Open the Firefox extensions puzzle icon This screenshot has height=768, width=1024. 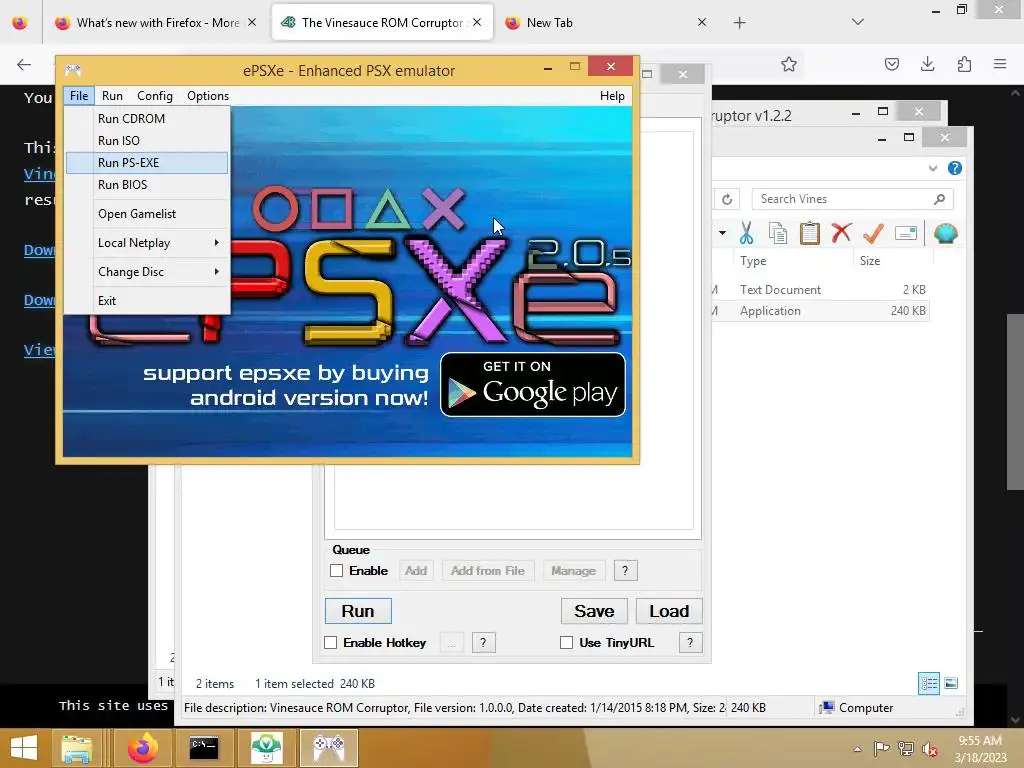[964, 64]
